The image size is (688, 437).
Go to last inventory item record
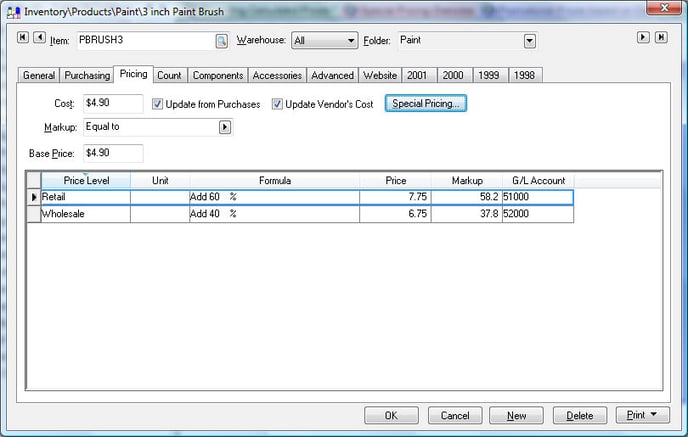(x=661, y=37)
